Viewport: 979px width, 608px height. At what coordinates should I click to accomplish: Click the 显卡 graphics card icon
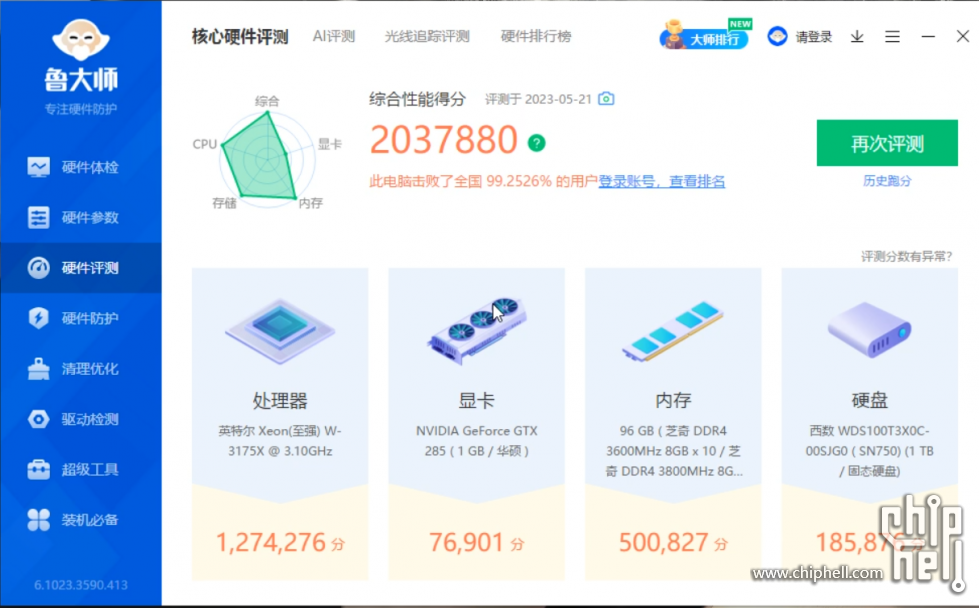coord(476,330)
